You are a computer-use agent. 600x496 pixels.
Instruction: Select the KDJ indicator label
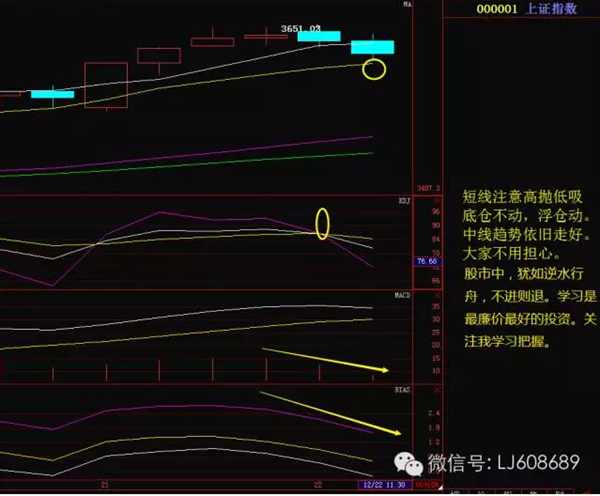tap(404, 201)
